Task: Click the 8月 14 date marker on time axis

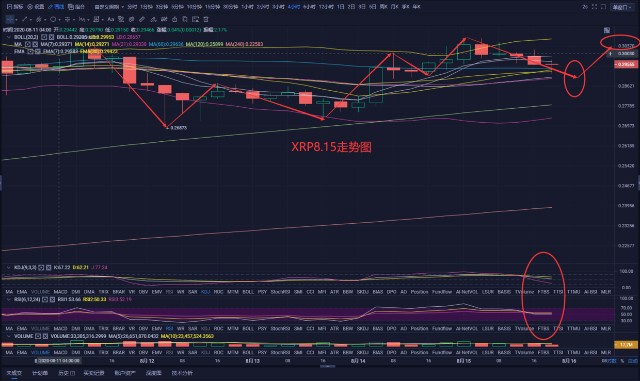Action: (x=358, y=361)
